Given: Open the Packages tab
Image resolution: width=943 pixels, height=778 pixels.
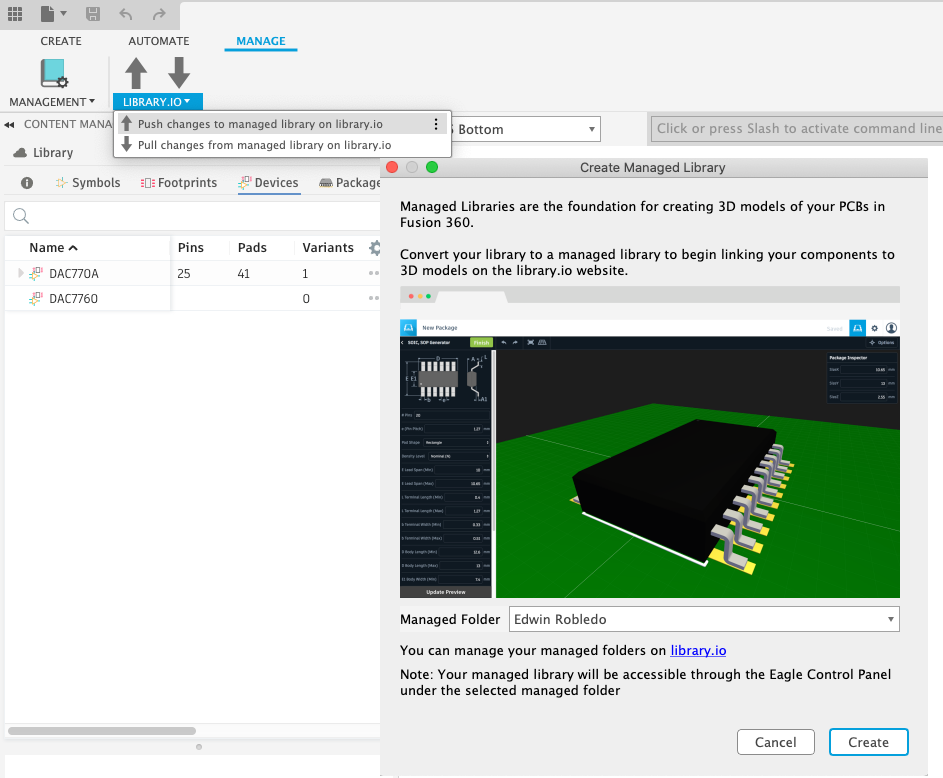Looking at the screenshot, I should [350, 183].
